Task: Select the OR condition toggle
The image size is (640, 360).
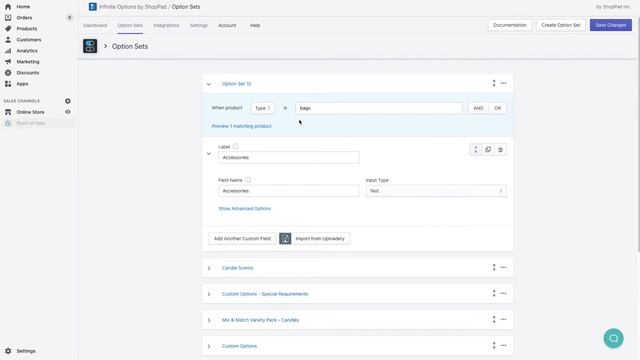Action: (498, 108)
